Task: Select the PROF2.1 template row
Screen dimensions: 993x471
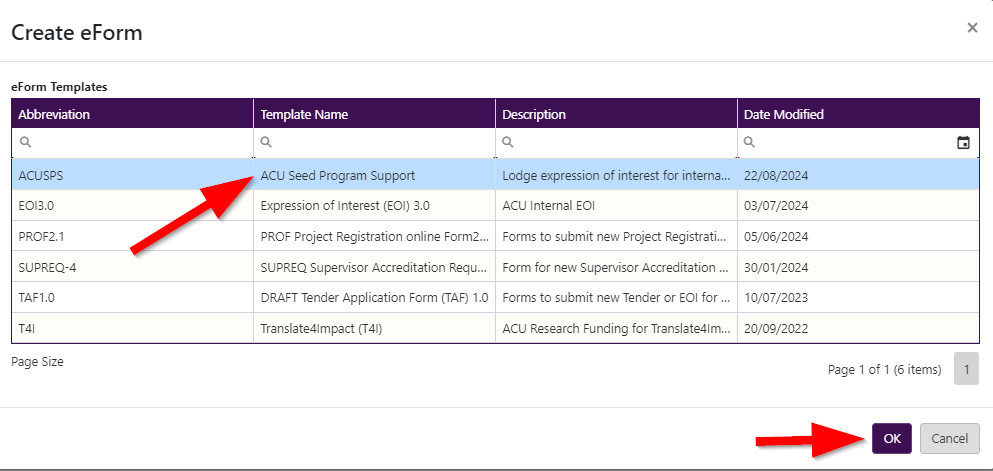Action: (40, 237)
